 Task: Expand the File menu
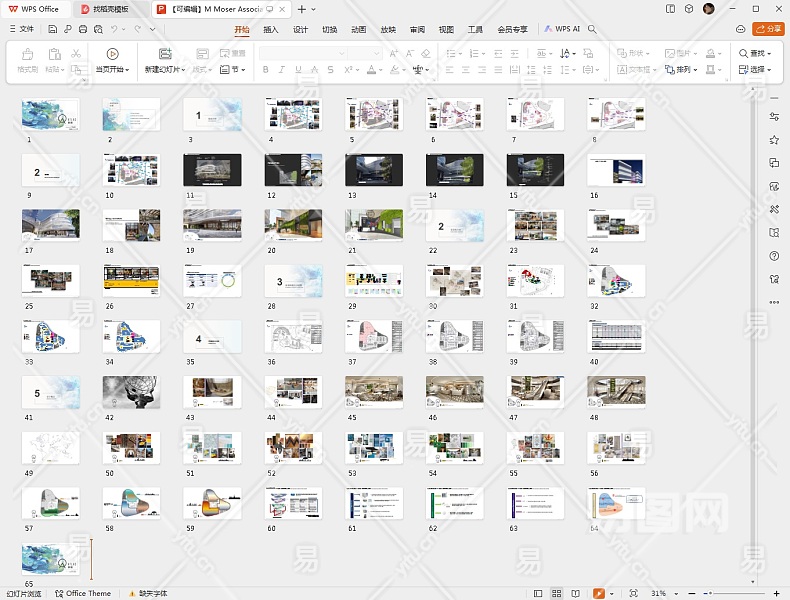click(22, 30)
